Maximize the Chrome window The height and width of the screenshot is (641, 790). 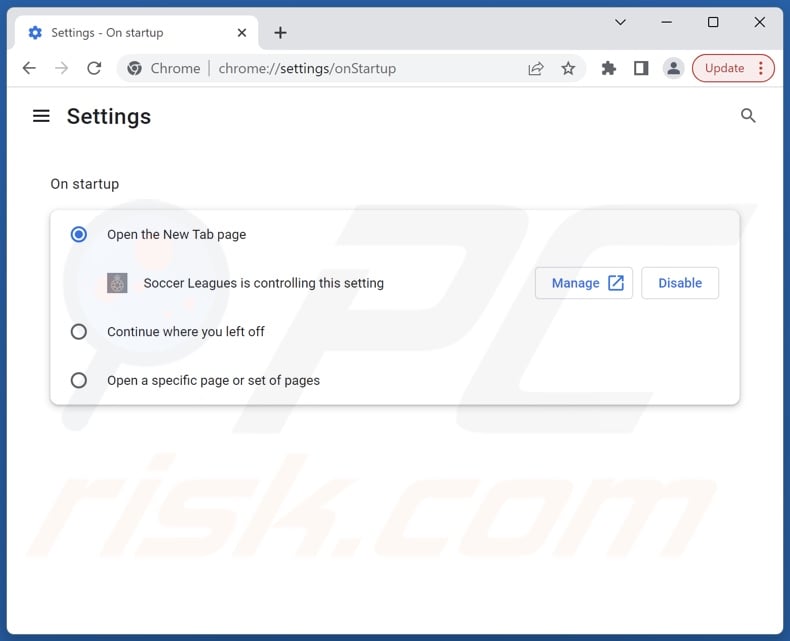pos(713,22)
